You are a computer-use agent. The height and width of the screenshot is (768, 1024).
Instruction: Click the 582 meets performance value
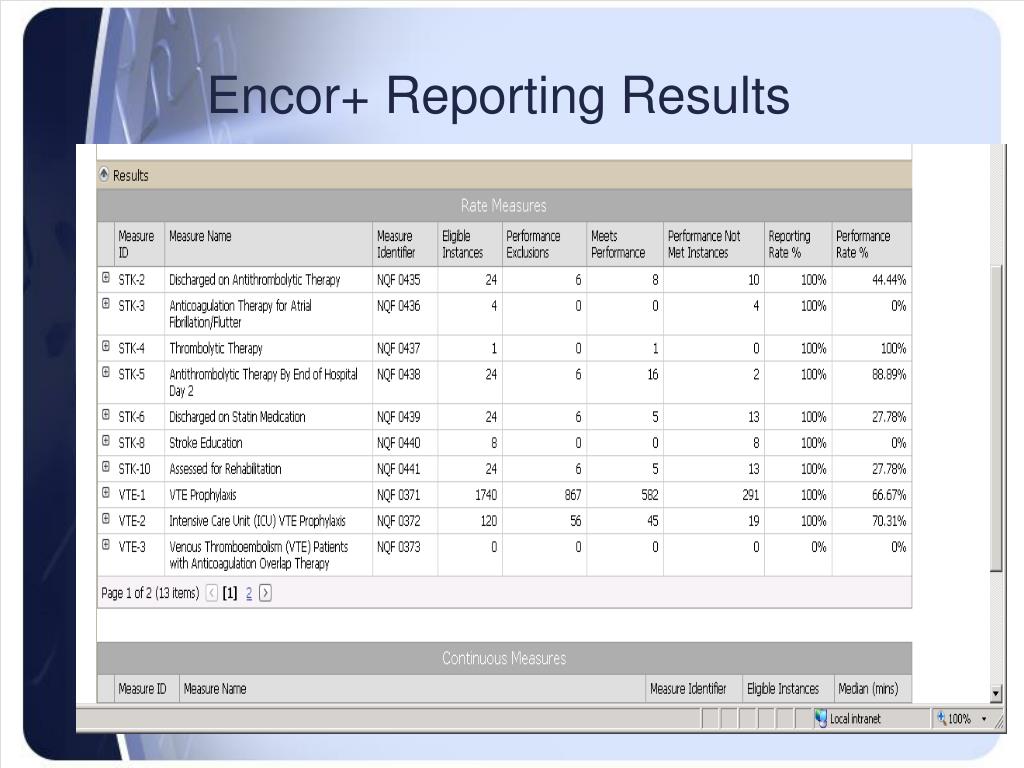650,496
